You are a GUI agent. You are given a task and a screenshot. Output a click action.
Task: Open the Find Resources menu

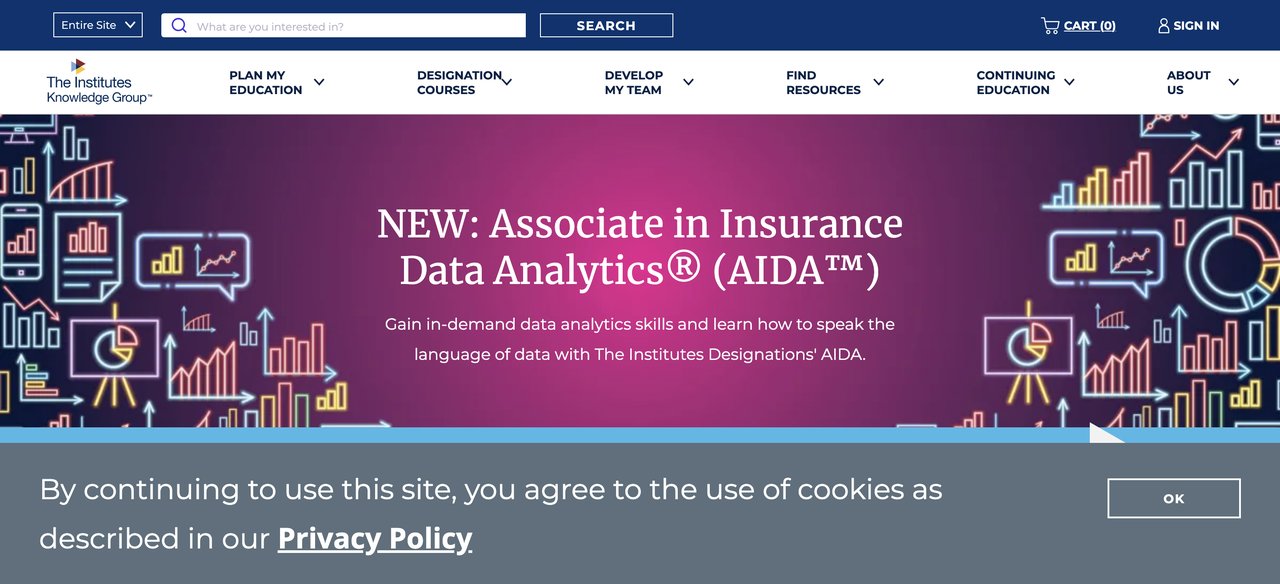pyautogui.click(x=823, y=82)
